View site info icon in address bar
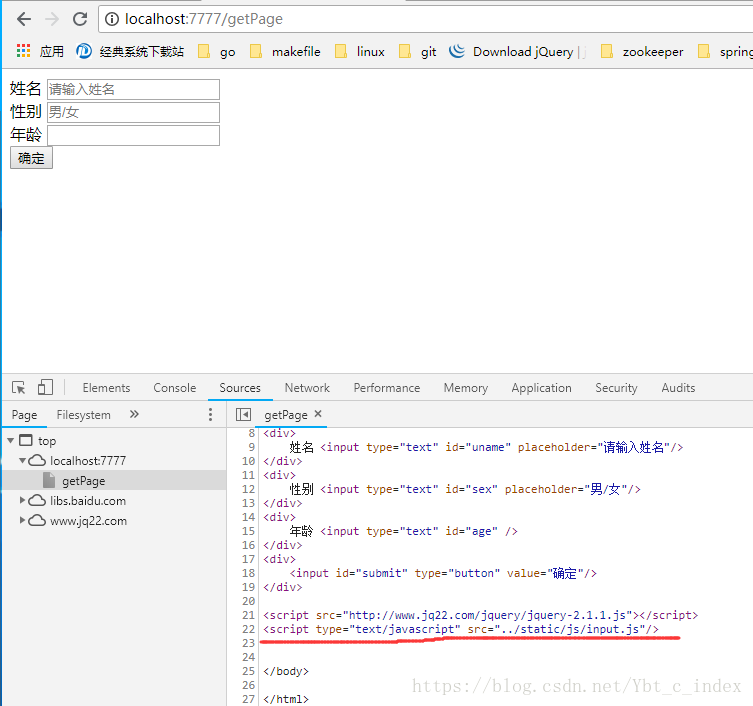This screenshot has height=706, width=753. pos(111,19)
